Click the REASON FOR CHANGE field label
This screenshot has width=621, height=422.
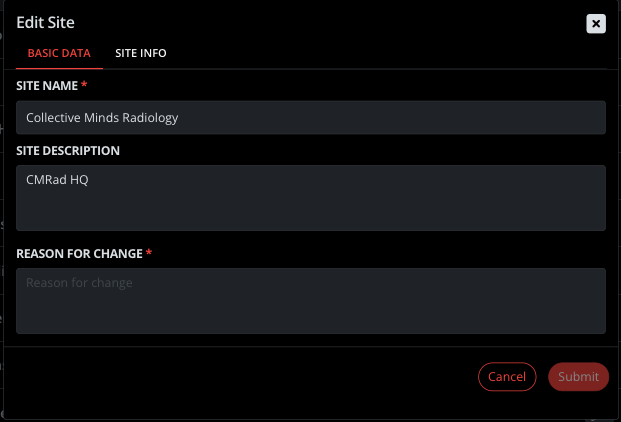79,254
